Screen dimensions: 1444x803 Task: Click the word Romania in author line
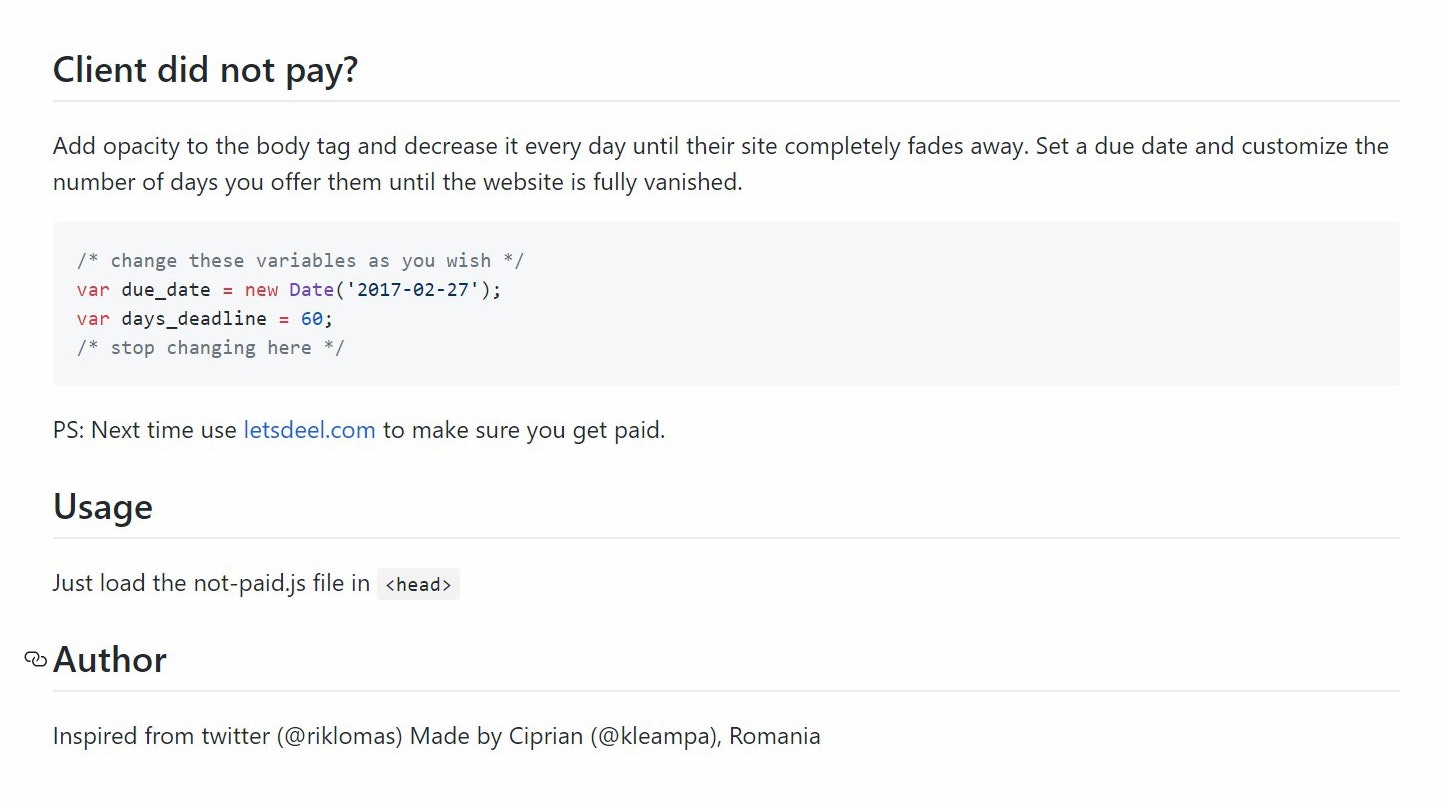point(774,737)
